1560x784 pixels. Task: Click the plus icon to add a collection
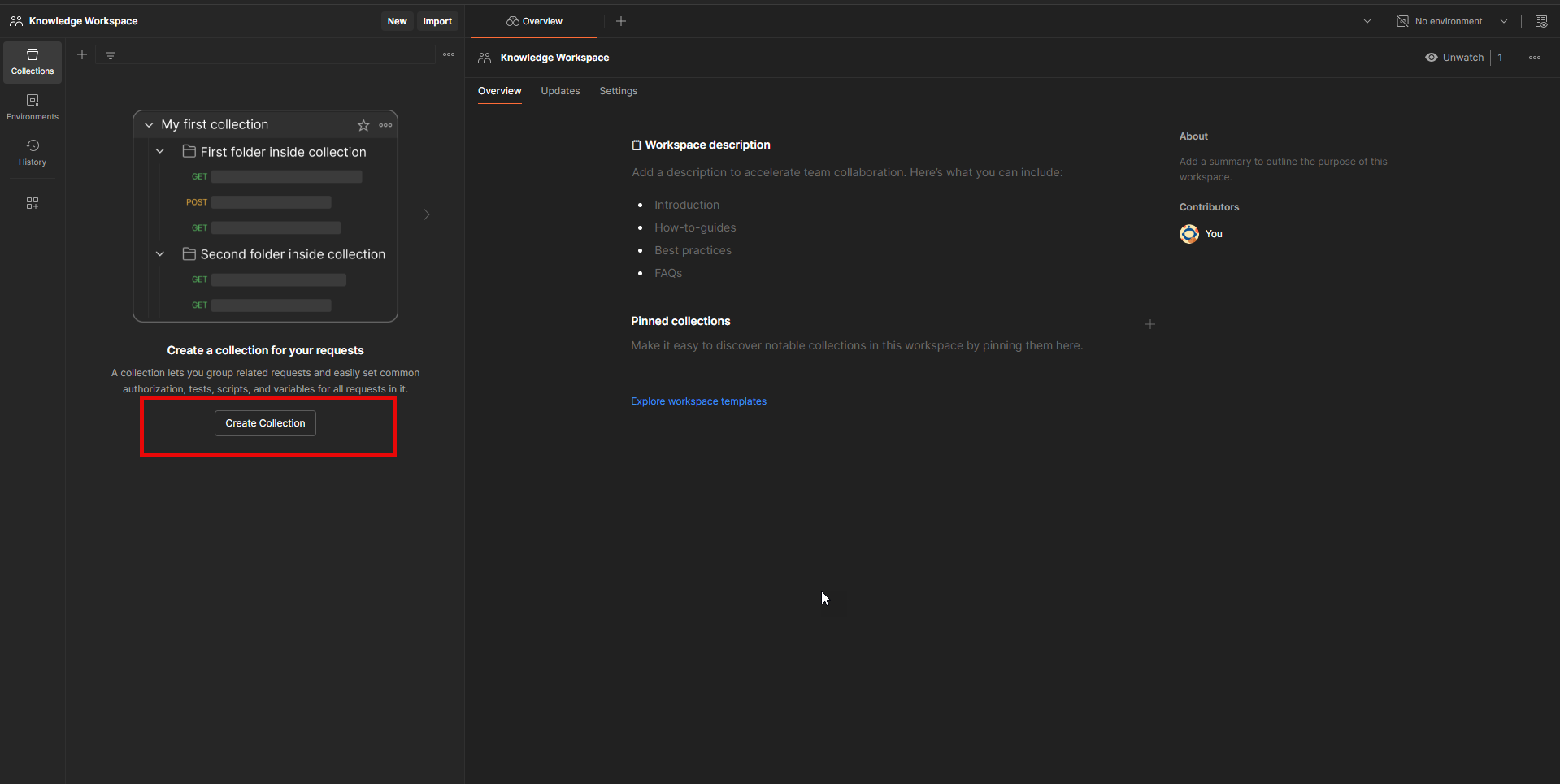[82, 54]
